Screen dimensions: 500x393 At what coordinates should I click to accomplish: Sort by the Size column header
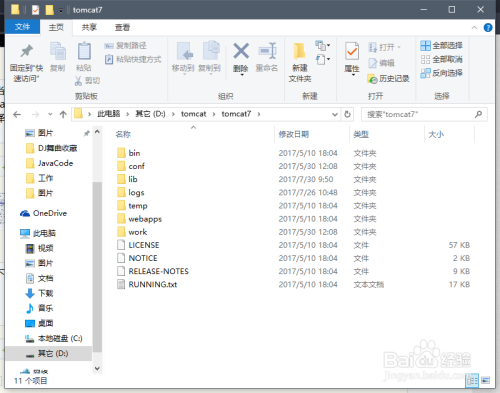pyautogui.click(x=436, y=134)
